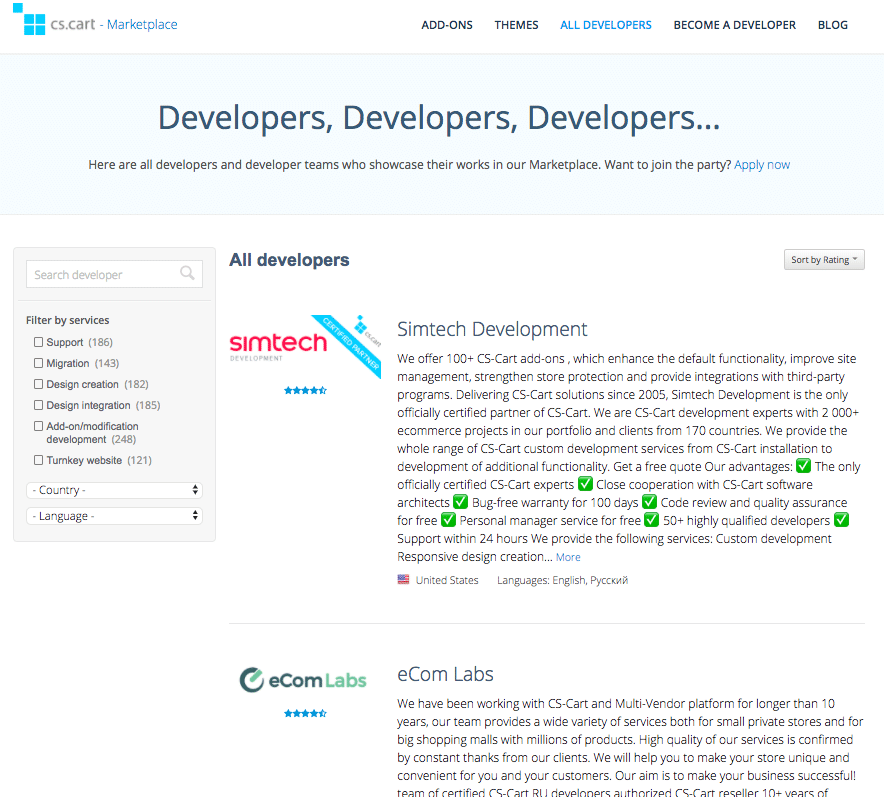884x797 pixels.
Task: Open the BECOME A DEVELOPER menu item
Action: click(x=734, y=25)
